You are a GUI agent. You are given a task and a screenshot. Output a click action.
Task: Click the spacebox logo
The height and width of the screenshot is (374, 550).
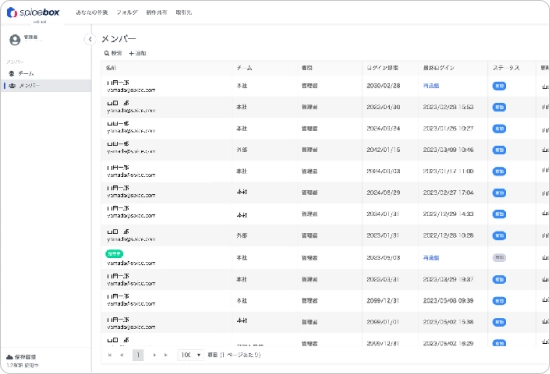33,12
